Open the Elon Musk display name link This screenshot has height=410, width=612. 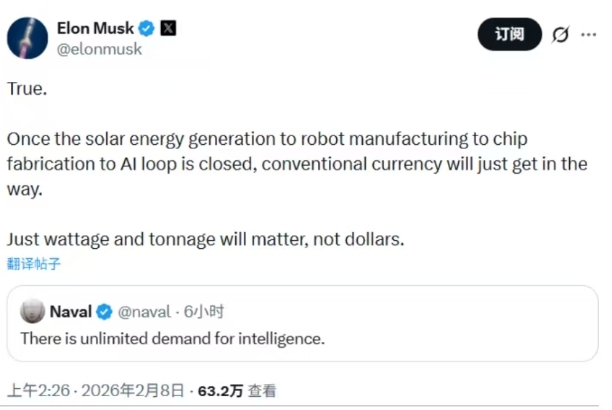97,28
